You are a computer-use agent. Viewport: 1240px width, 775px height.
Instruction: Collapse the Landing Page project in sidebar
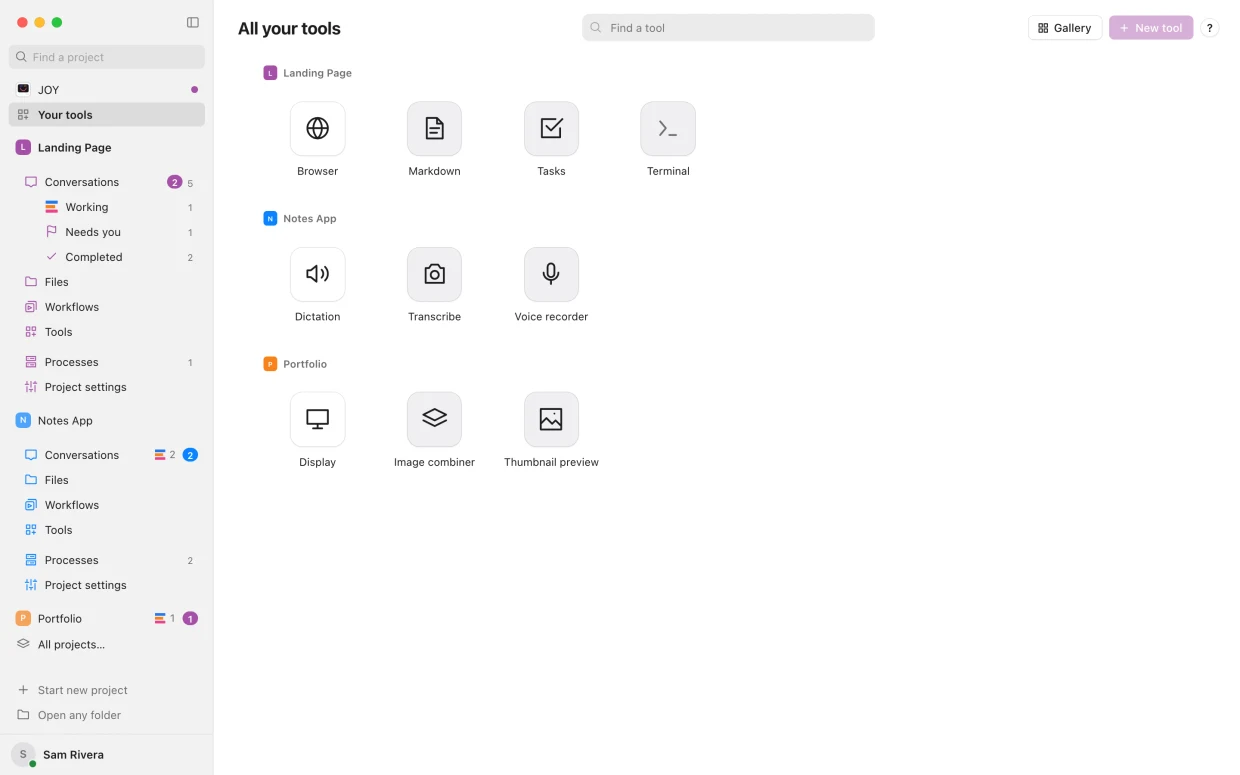coord(107,147)
